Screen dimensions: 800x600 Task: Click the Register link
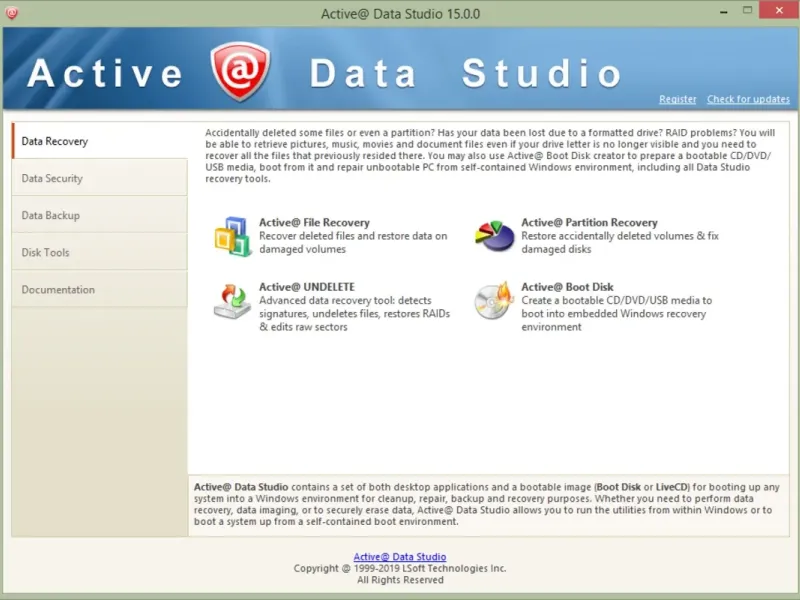pyautogui.click(x=677, y=99)
